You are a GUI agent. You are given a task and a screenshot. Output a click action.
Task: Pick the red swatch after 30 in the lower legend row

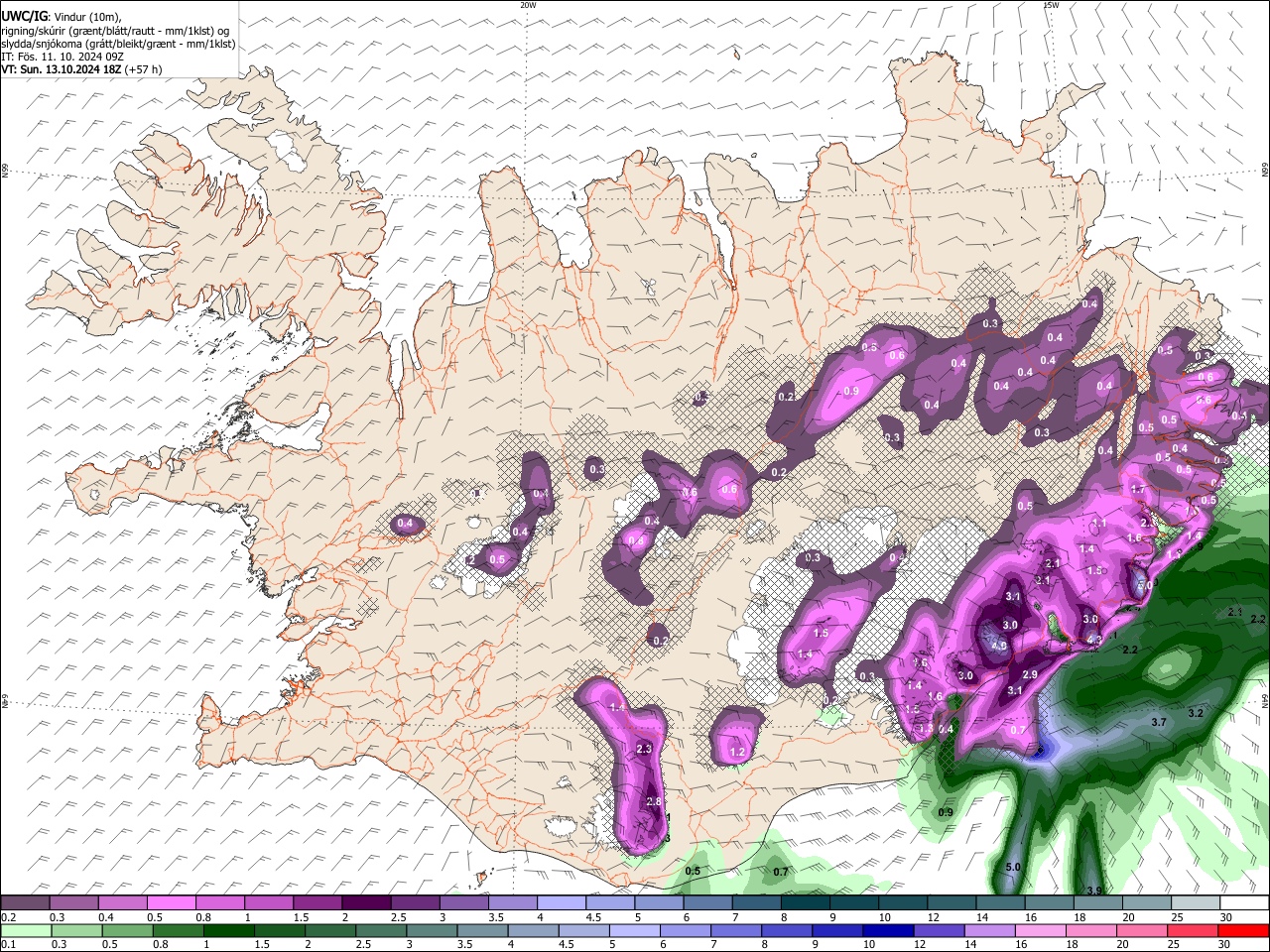point(1243,930)
